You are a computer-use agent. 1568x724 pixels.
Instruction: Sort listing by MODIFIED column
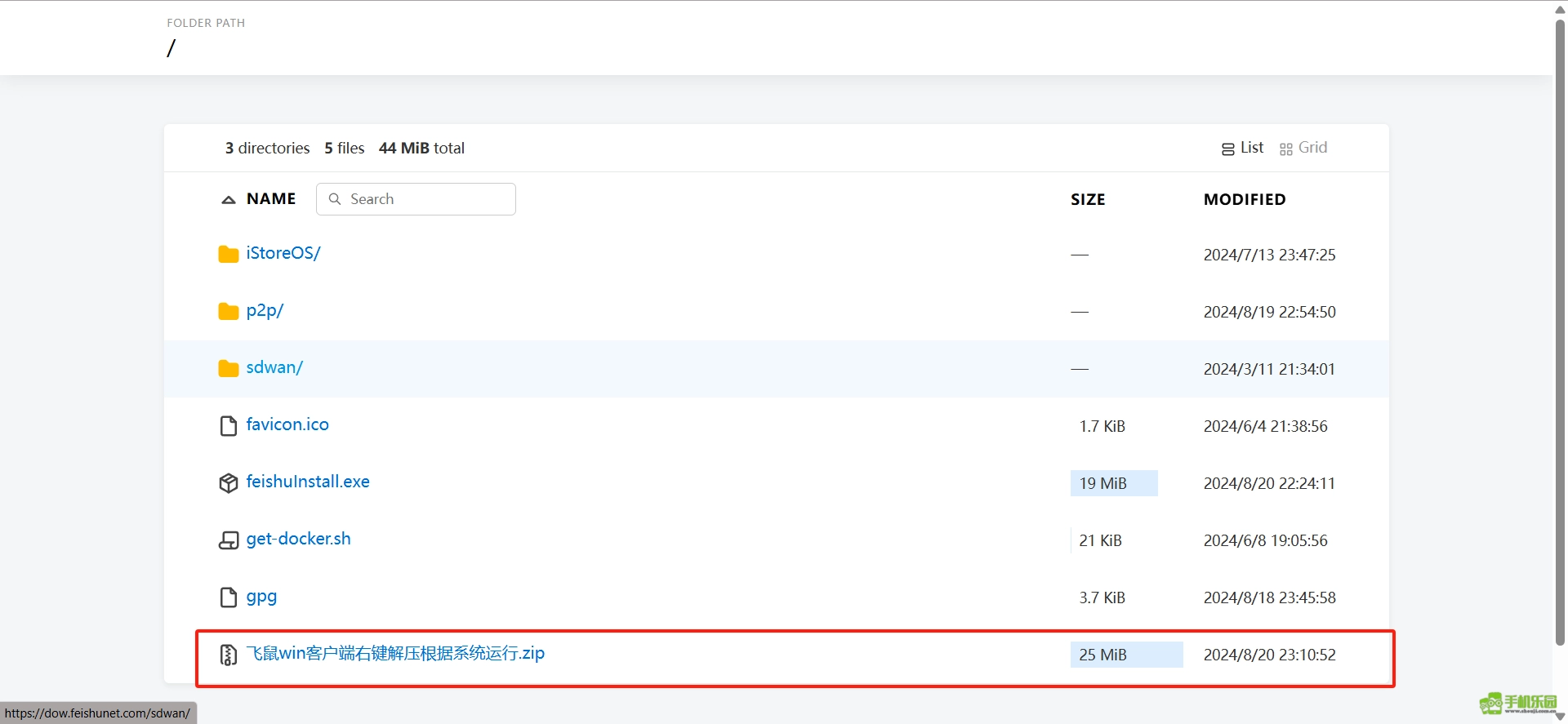tap(1244, 200)
